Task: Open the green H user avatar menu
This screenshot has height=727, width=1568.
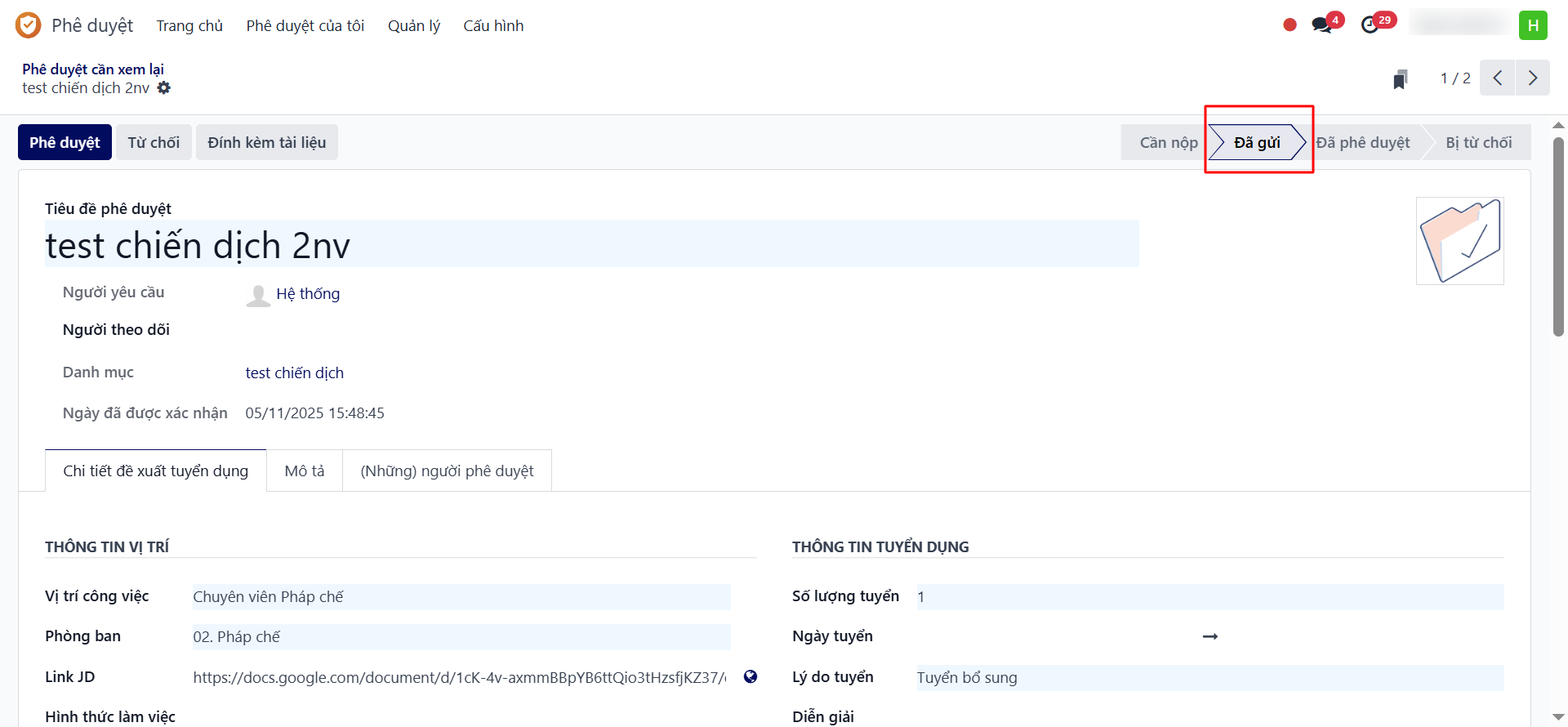Action: tap(1533, 25)
